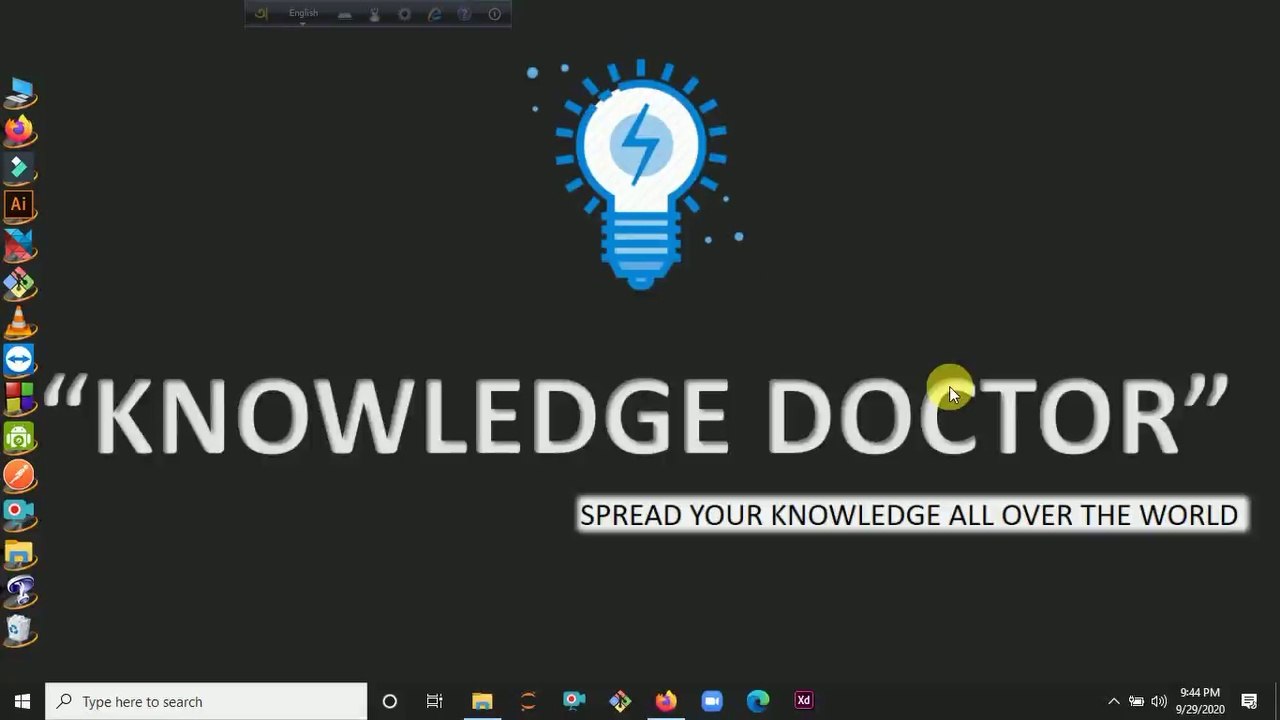Click help question mark in top bar
The width and height of the screenshot is (1280, 720).
464,14
